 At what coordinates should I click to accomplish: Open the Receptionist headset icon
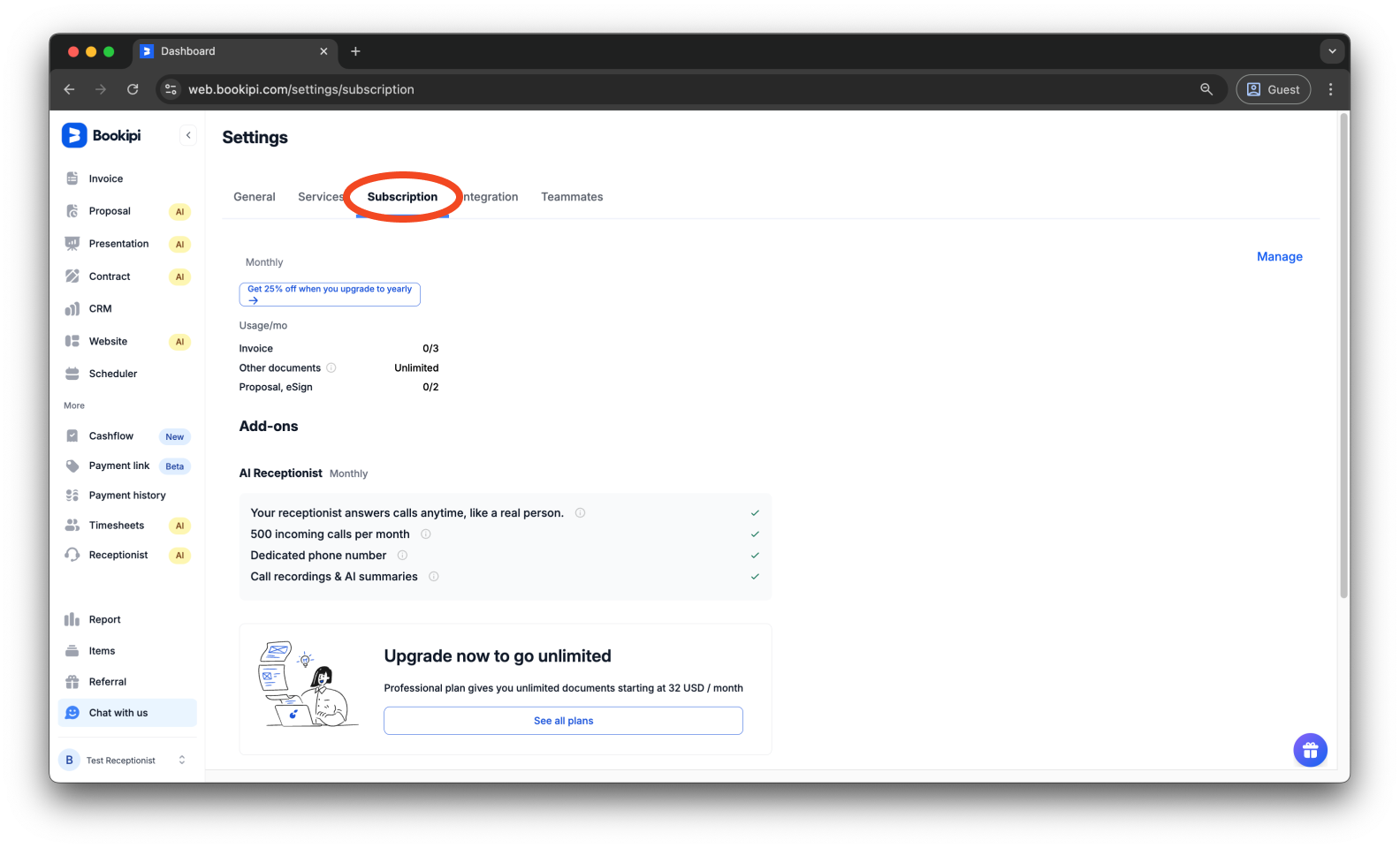(72, 555)
